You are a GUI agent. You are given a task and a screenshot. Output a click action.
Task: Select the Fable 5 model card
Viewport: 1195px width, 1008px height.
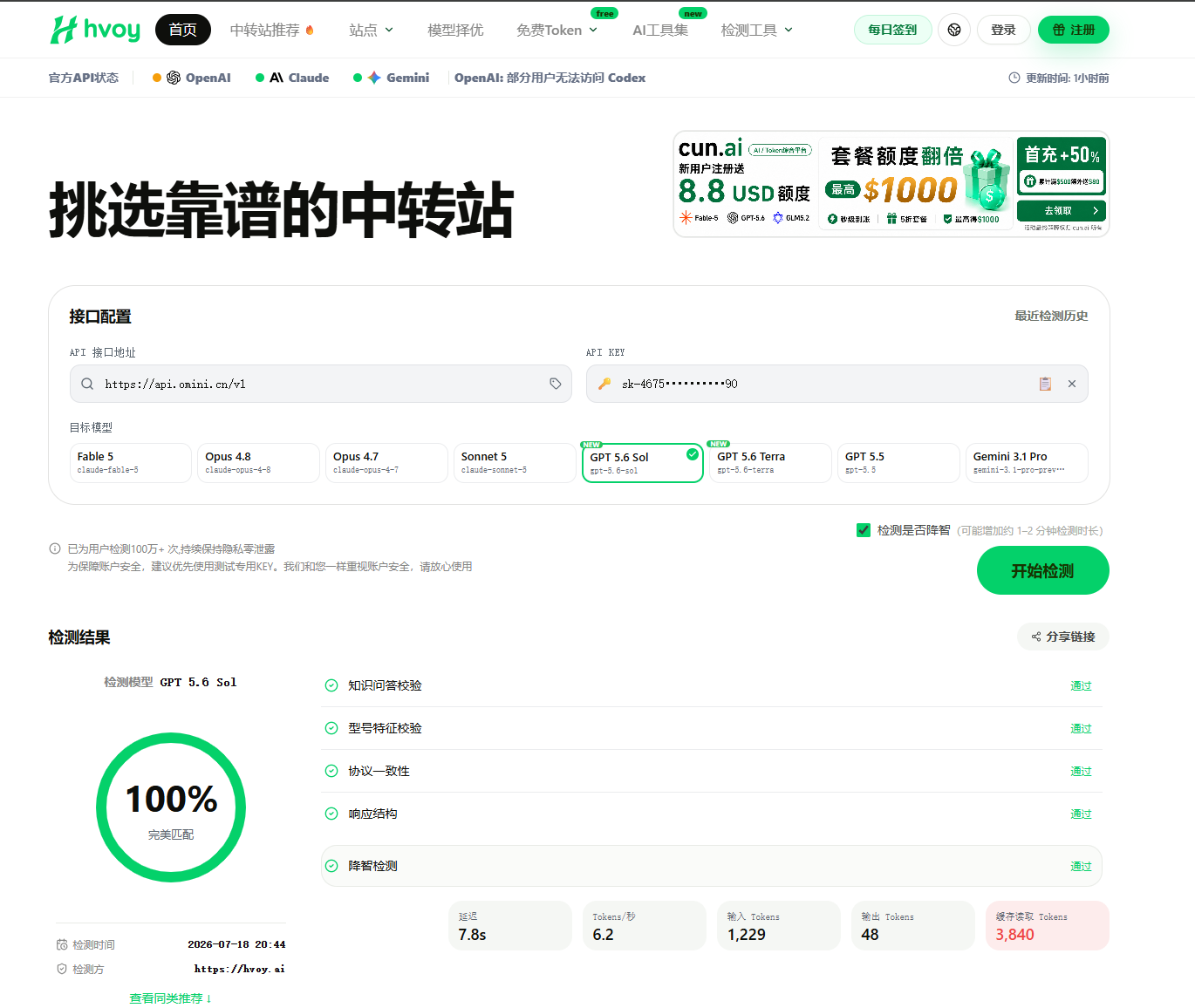131,463
